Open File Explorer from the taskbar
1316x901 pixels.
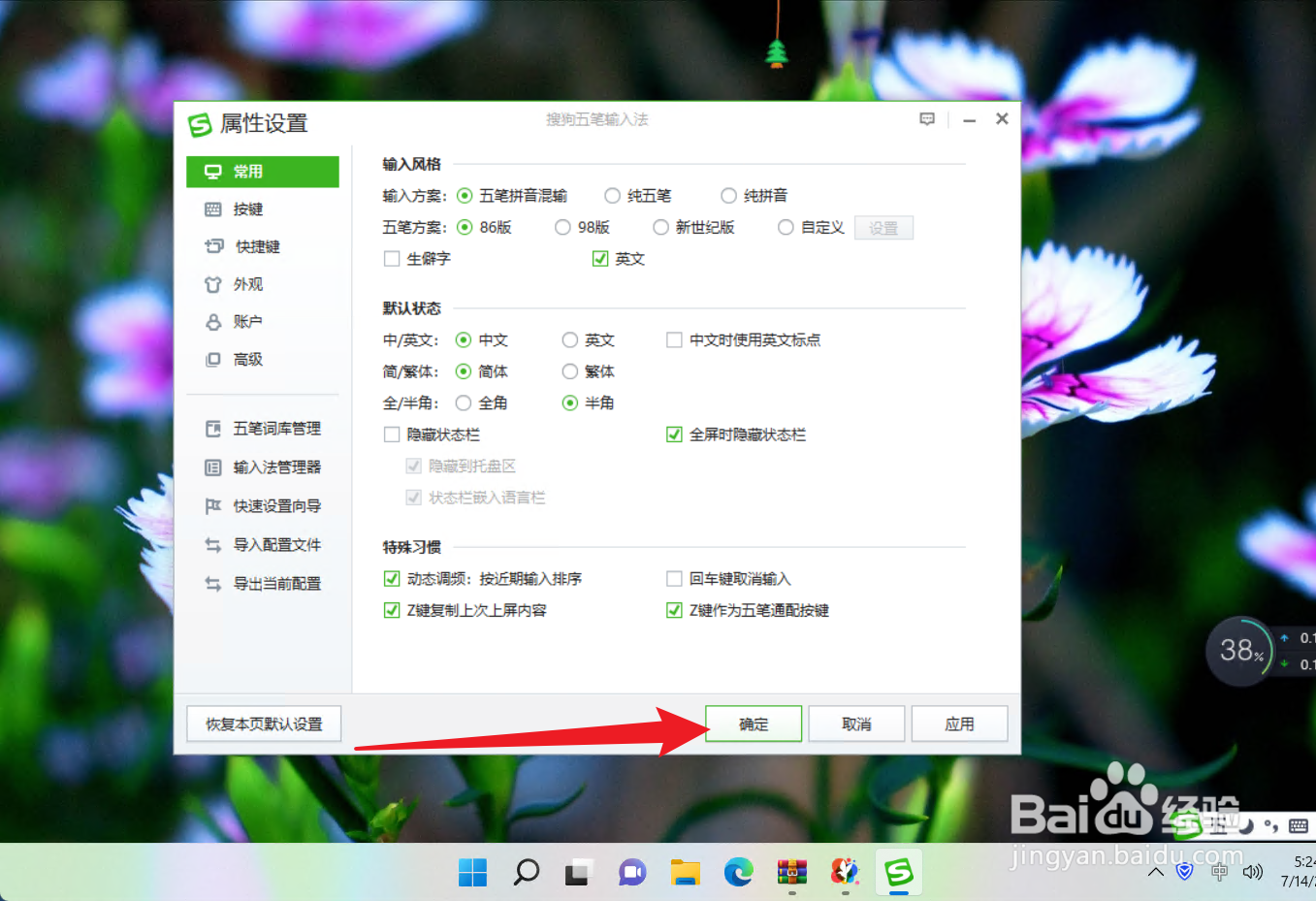pos(686,873)
